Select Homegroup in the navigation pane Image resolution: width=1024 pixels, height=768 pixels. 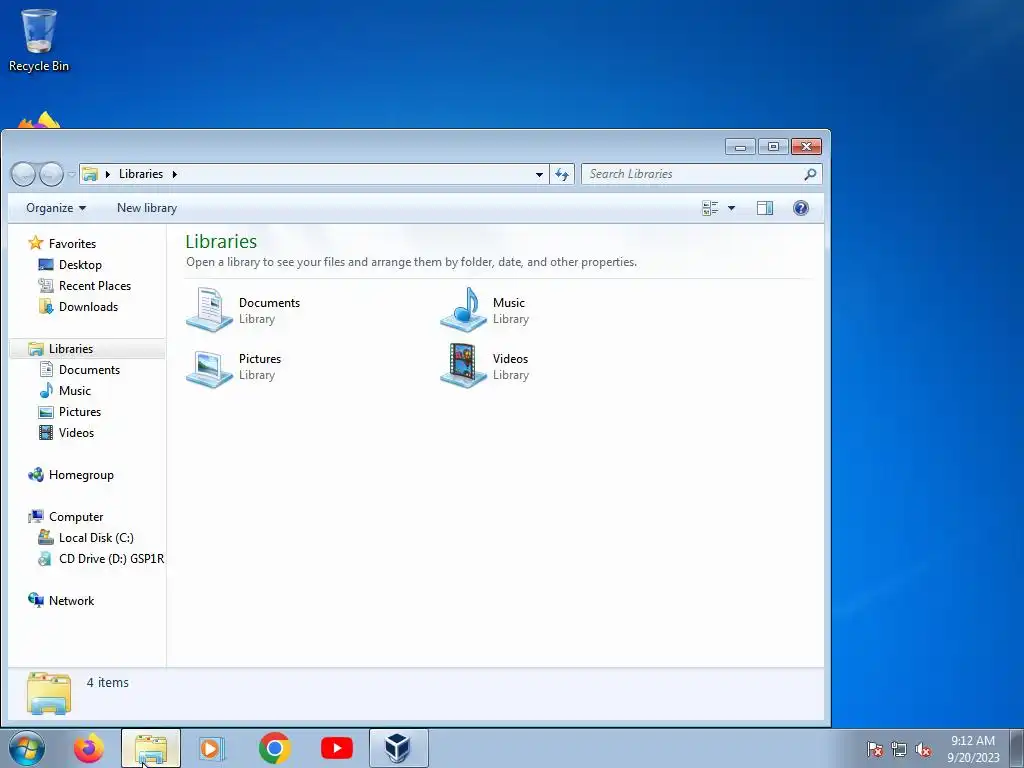point(81,475)
